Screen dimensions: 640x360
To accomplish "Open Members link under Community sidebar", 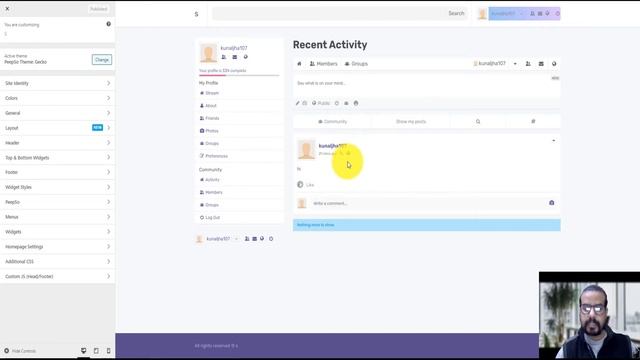I will [x=211, y=192].
